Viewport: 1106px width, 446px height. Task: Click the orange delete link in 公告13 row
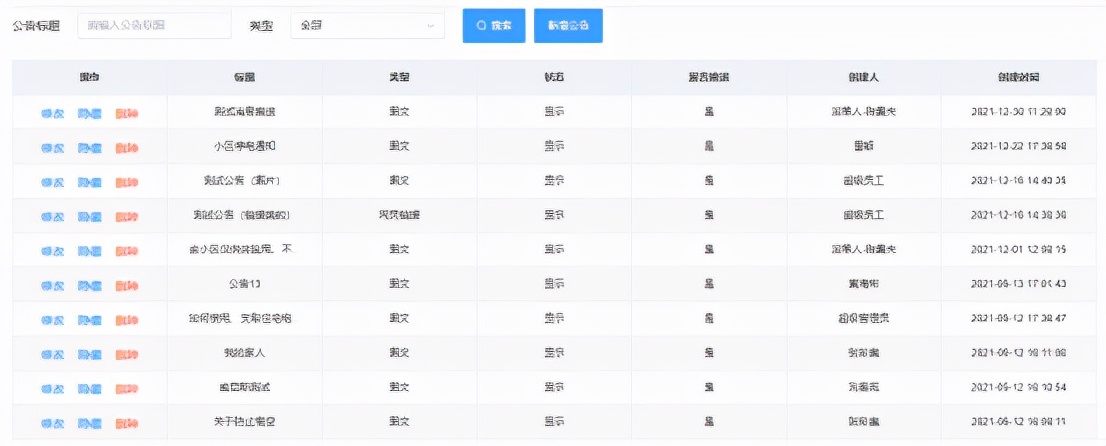click(127, 285)
